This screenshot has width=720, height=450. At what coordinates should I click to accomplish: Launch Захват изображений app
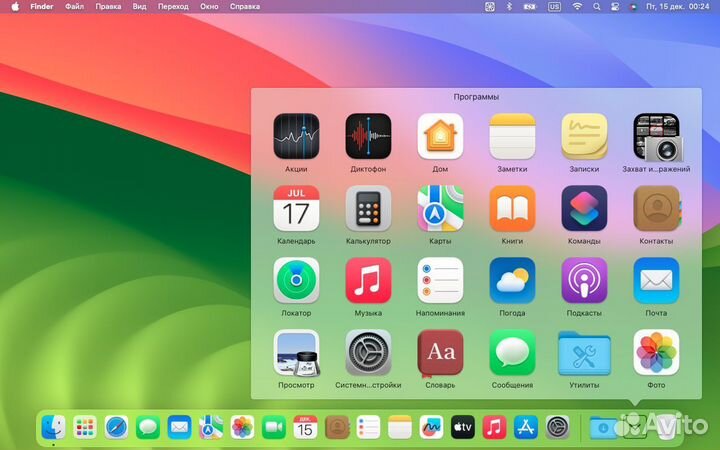click(x=656, y=136)
